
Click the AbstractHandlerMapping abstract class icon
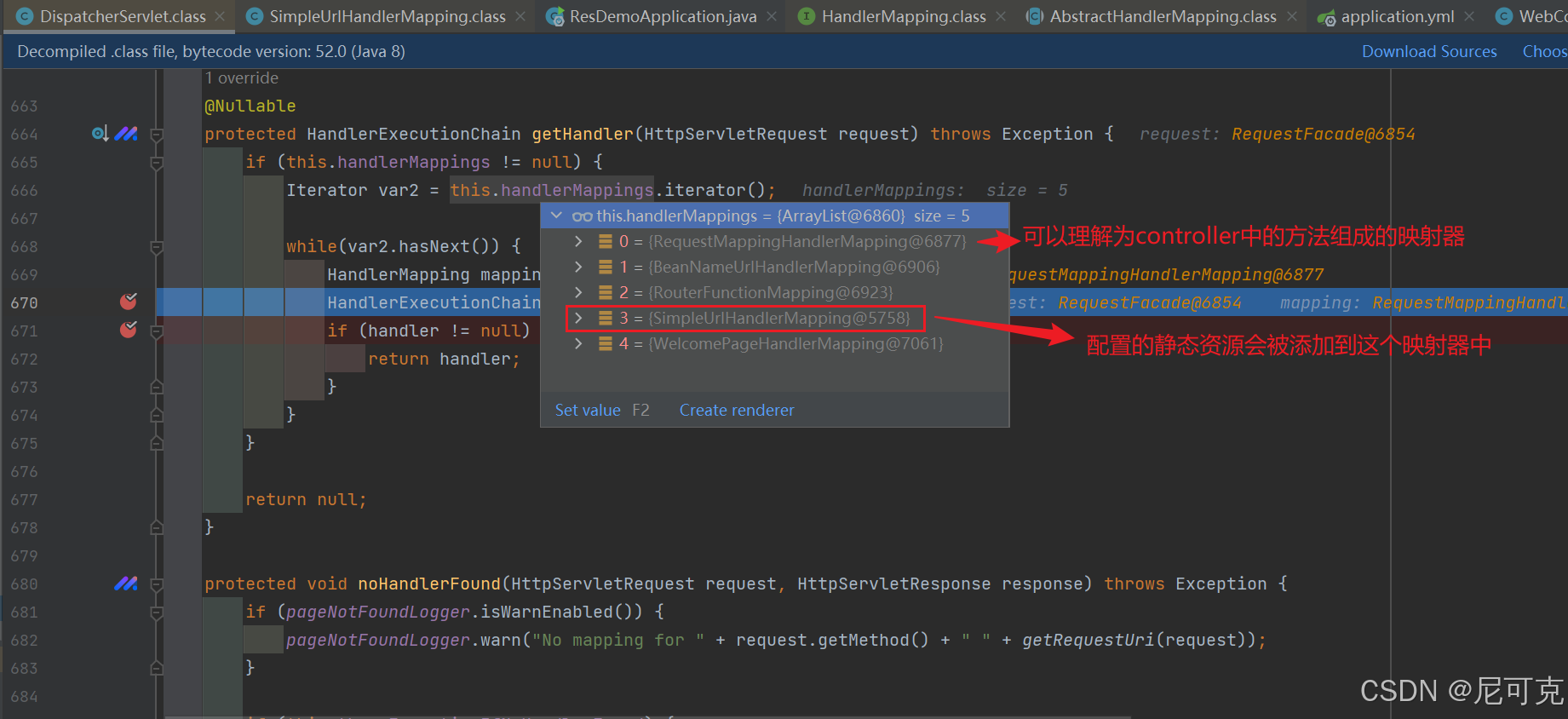[x=1034, y=16]
